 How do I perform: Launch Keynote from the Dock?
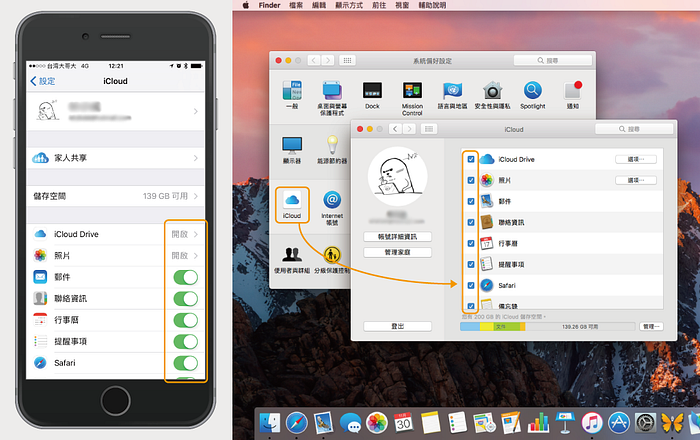coord(565,423)
